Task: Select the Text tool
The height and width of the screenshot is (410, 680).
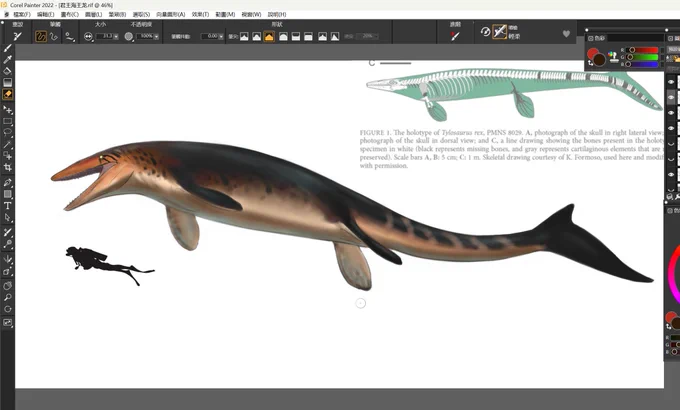Action: [x=7, y=206]
